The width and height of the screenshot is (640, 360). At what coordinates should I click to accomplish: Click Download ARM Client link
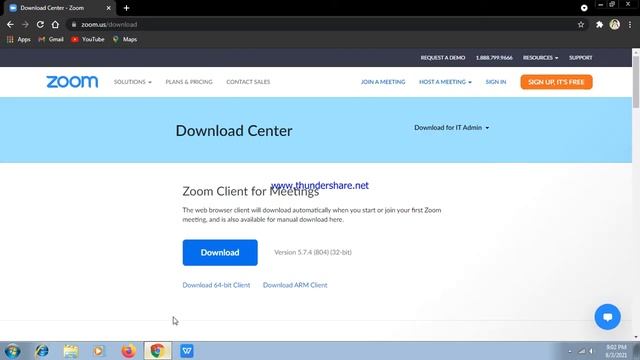click(x=295, y=285)
